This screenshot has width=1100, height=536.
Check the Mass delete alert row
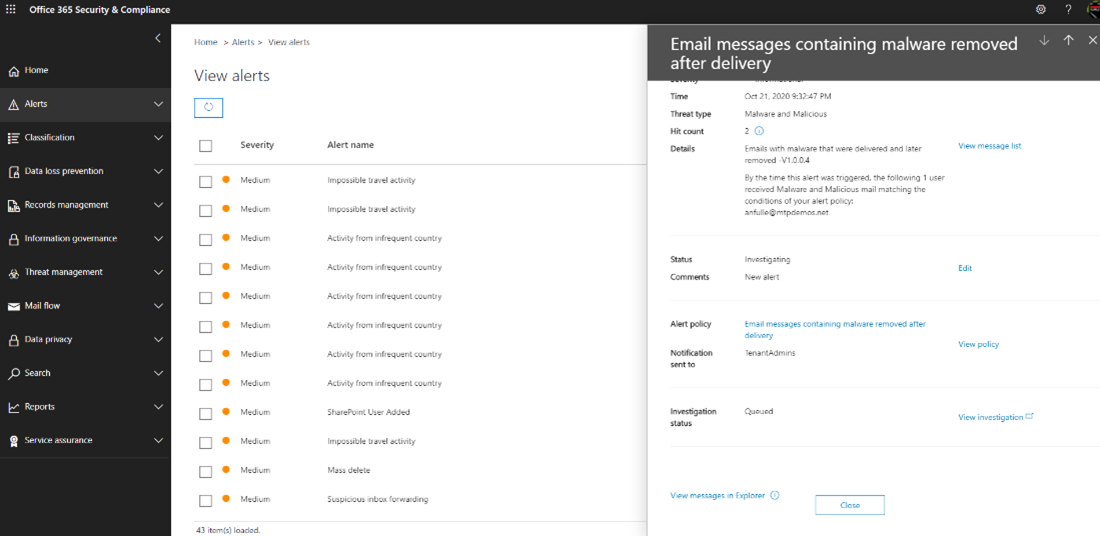[x=206, y=471]
